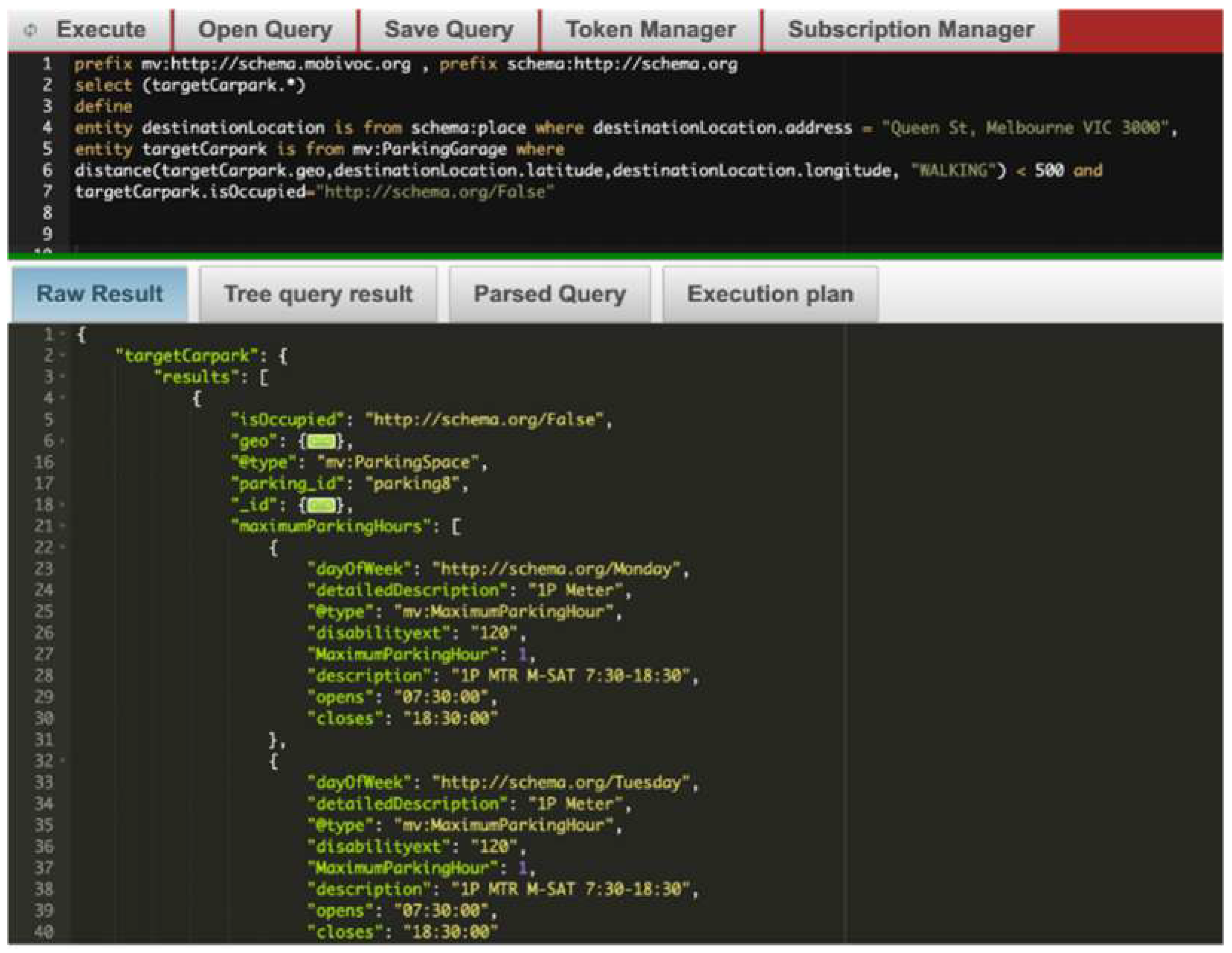The height and width of the screenshot is (953, 1232).
Task: Open the Subscription Manager
Action: [x=911, y=30]
